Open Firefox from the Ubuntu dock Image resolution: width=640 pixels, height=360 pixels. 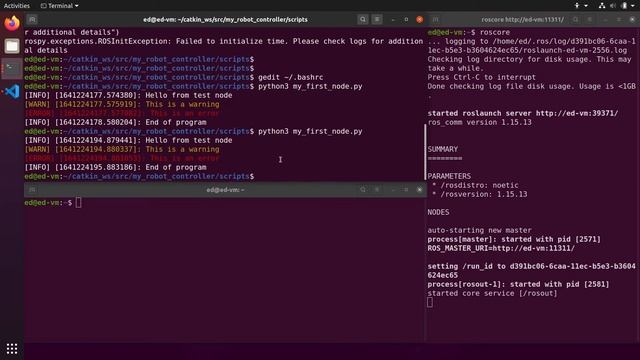12,23
